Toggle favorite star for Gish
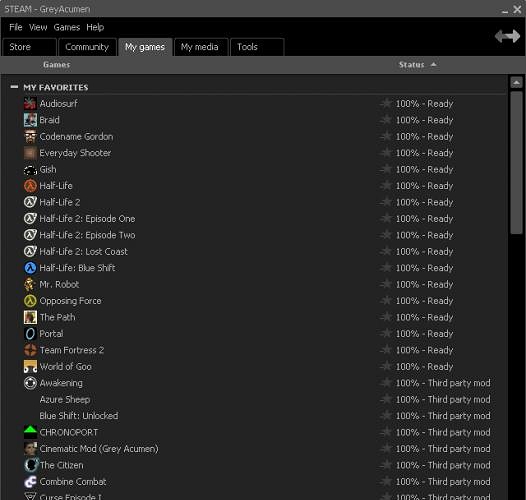The image size is (526, 500). [x=386, y=169]
